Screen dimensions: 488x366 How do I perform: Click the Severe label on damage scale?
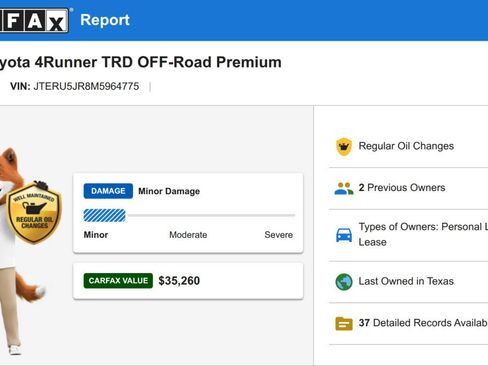click(279, 235)
